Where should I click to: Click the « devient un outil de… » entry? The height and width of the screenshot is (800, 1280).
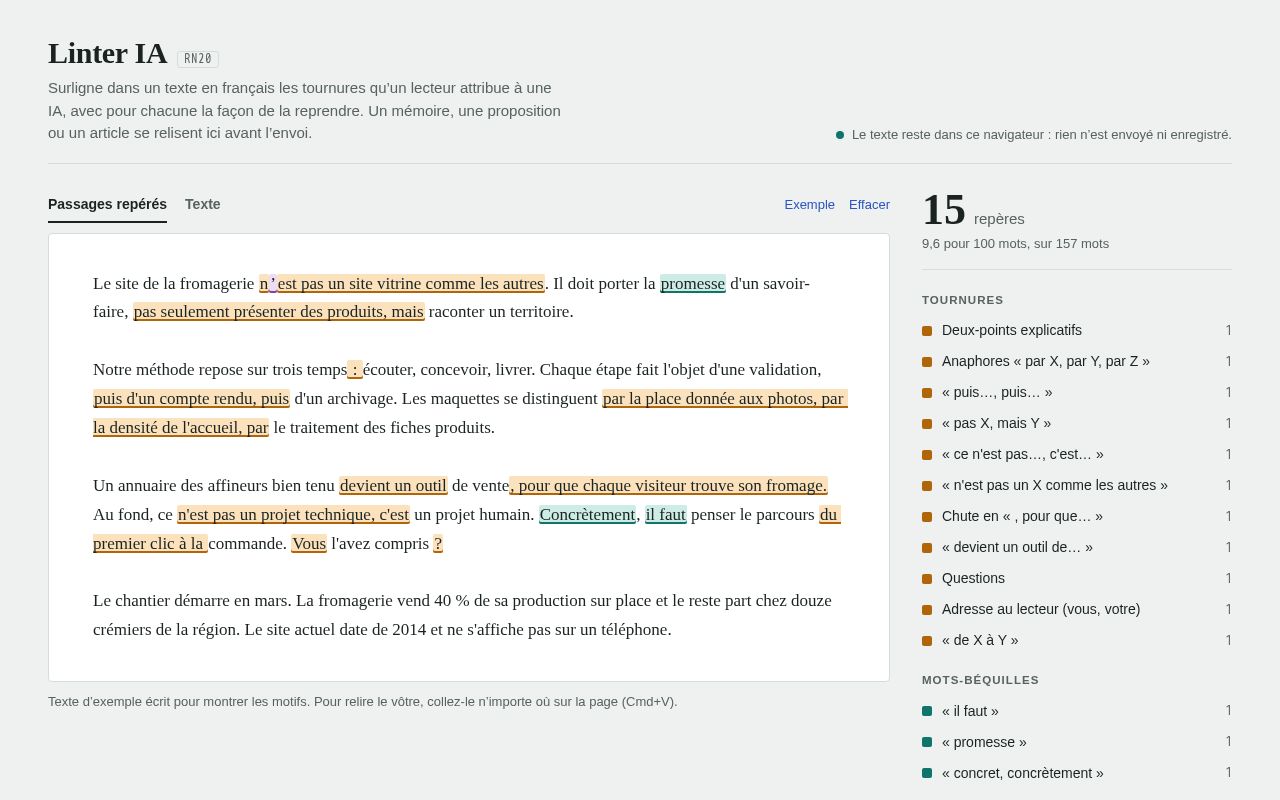[x=1077, y=548]
